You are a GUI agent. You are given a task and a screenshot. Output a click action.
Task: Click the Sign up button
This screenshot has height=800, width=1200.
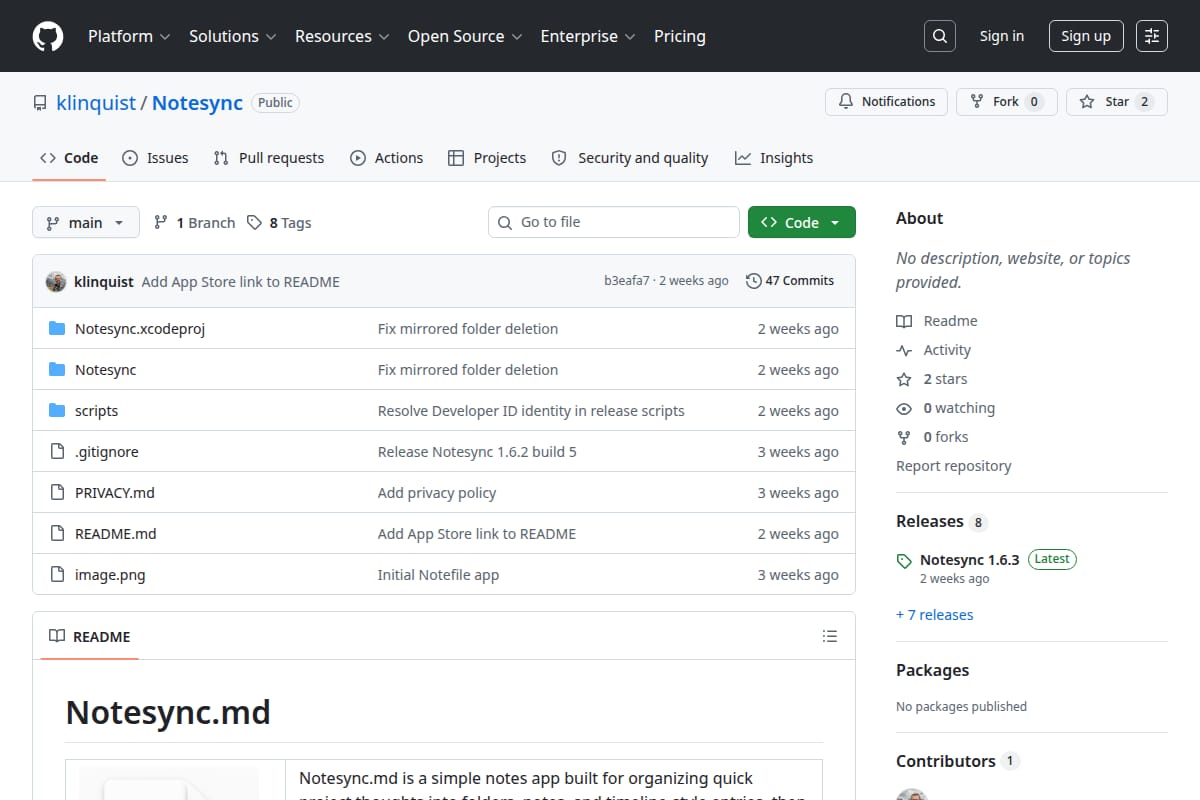pos(1086,36)
